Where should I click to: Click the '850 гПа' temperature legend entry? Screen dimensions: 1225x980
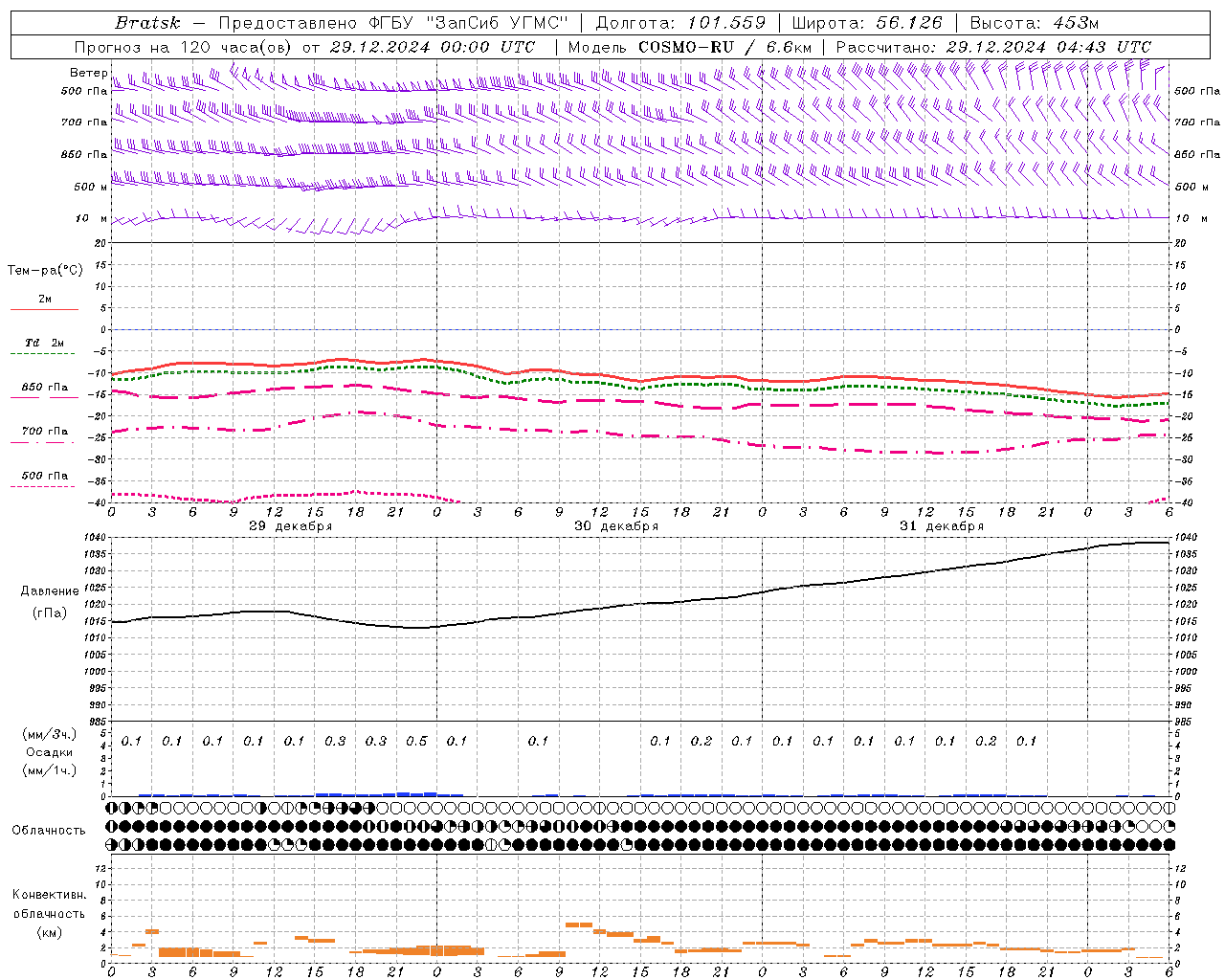[45, 388]
